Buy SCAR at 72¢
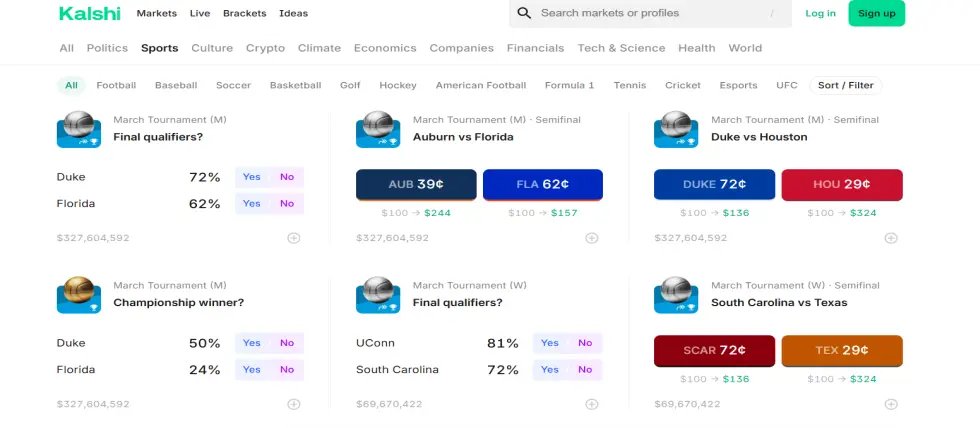This screenshot has height=428, width=980. pos(714,351)
